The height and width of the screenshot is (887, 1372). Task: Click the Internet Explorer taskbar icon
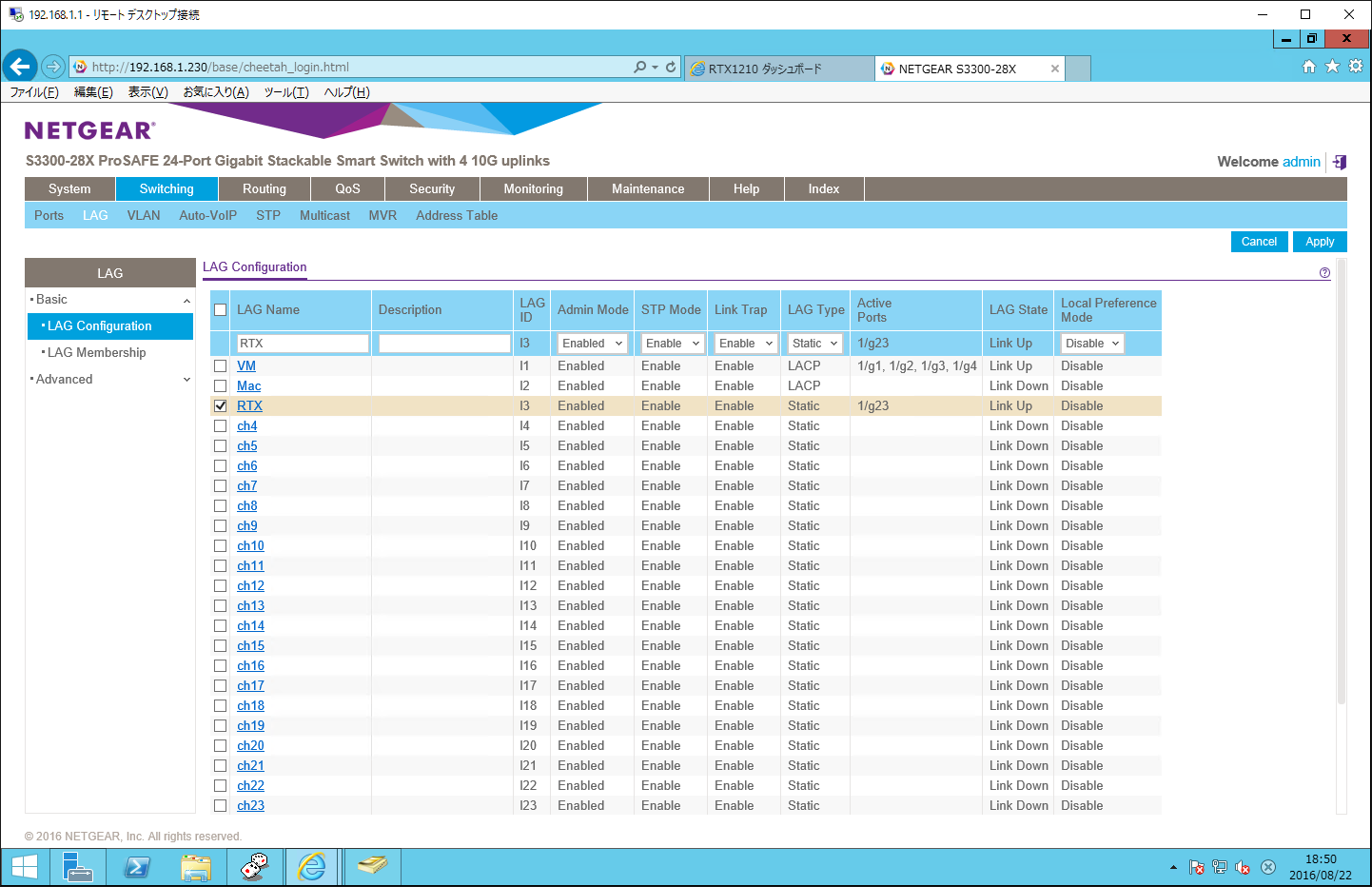312,867
